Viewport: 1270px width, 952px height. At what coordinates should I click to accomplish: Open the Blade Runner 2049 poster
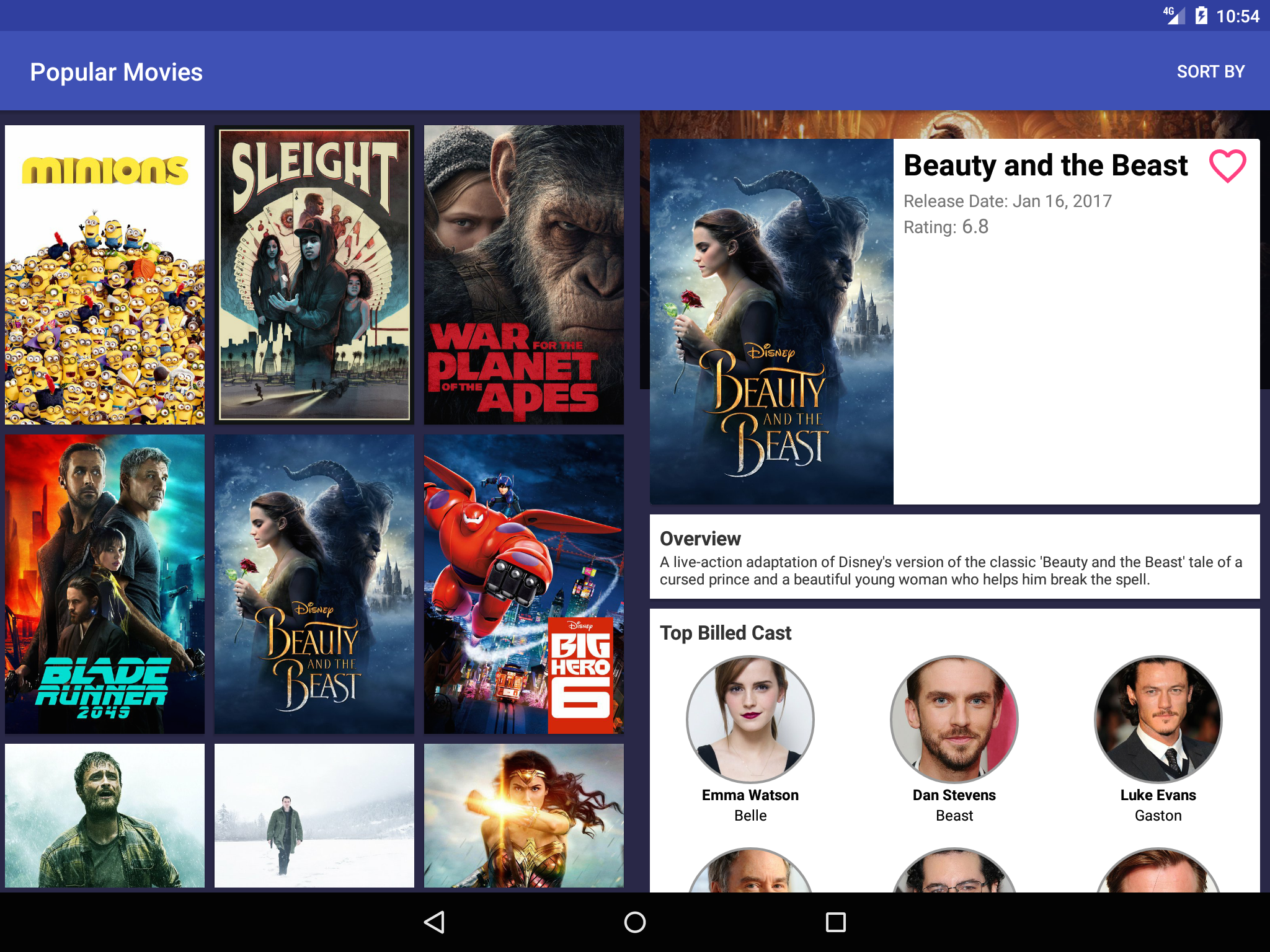(105, 584)
